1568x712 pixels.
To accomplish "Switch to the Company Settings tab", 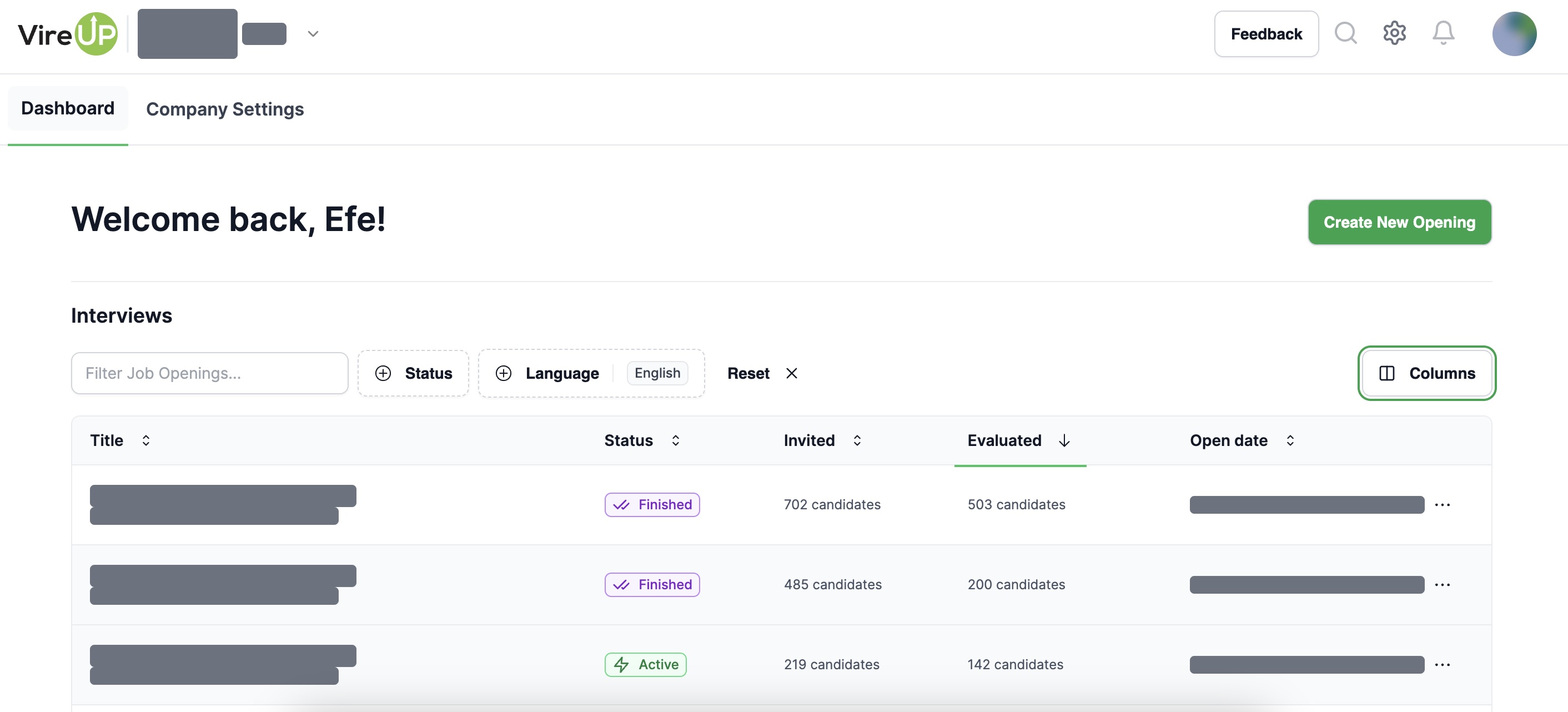I will (x=225, y=109).
